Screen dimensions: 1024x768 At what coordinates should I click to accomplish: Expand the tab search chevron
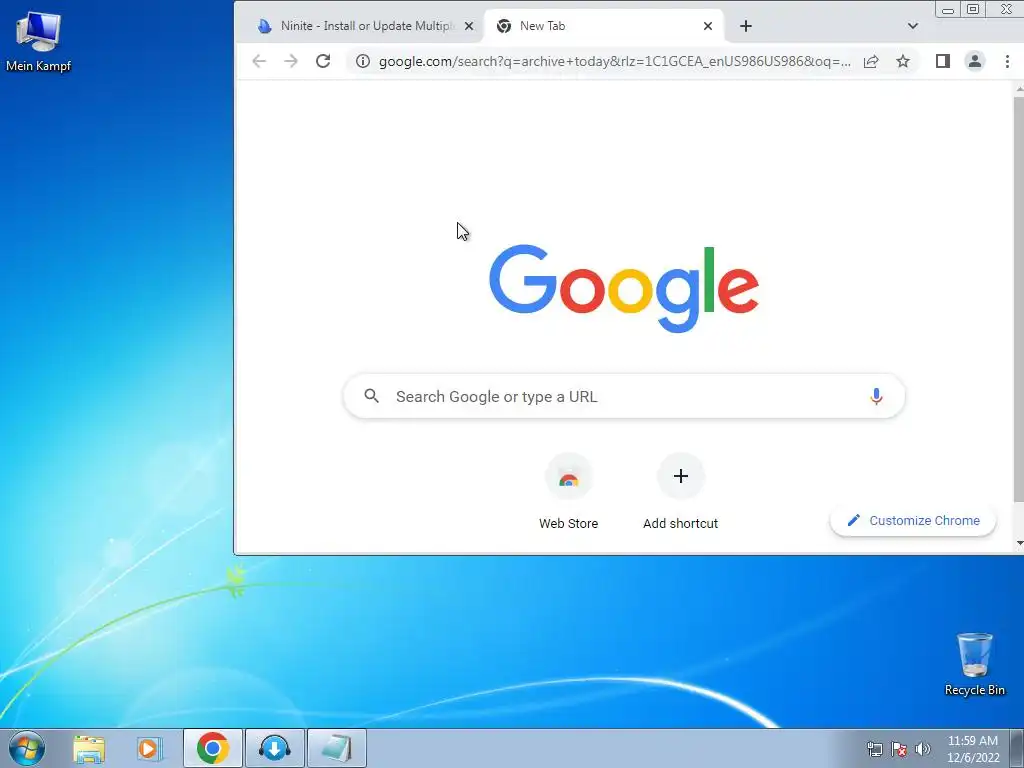[913, 26]
